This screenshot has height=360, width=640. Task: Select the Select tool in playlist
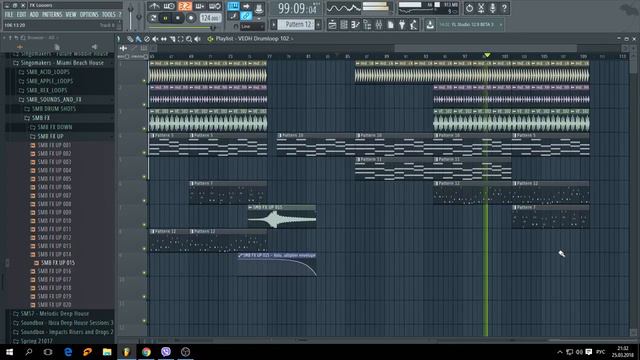pyautogui.click(x=180, y=39)
